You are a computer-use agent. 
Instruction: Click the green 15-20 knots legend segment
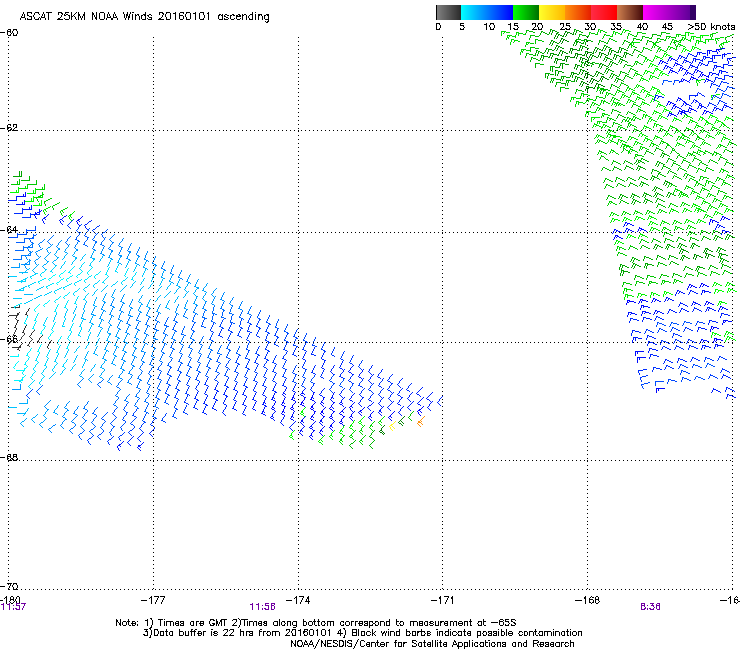(526, 12)
